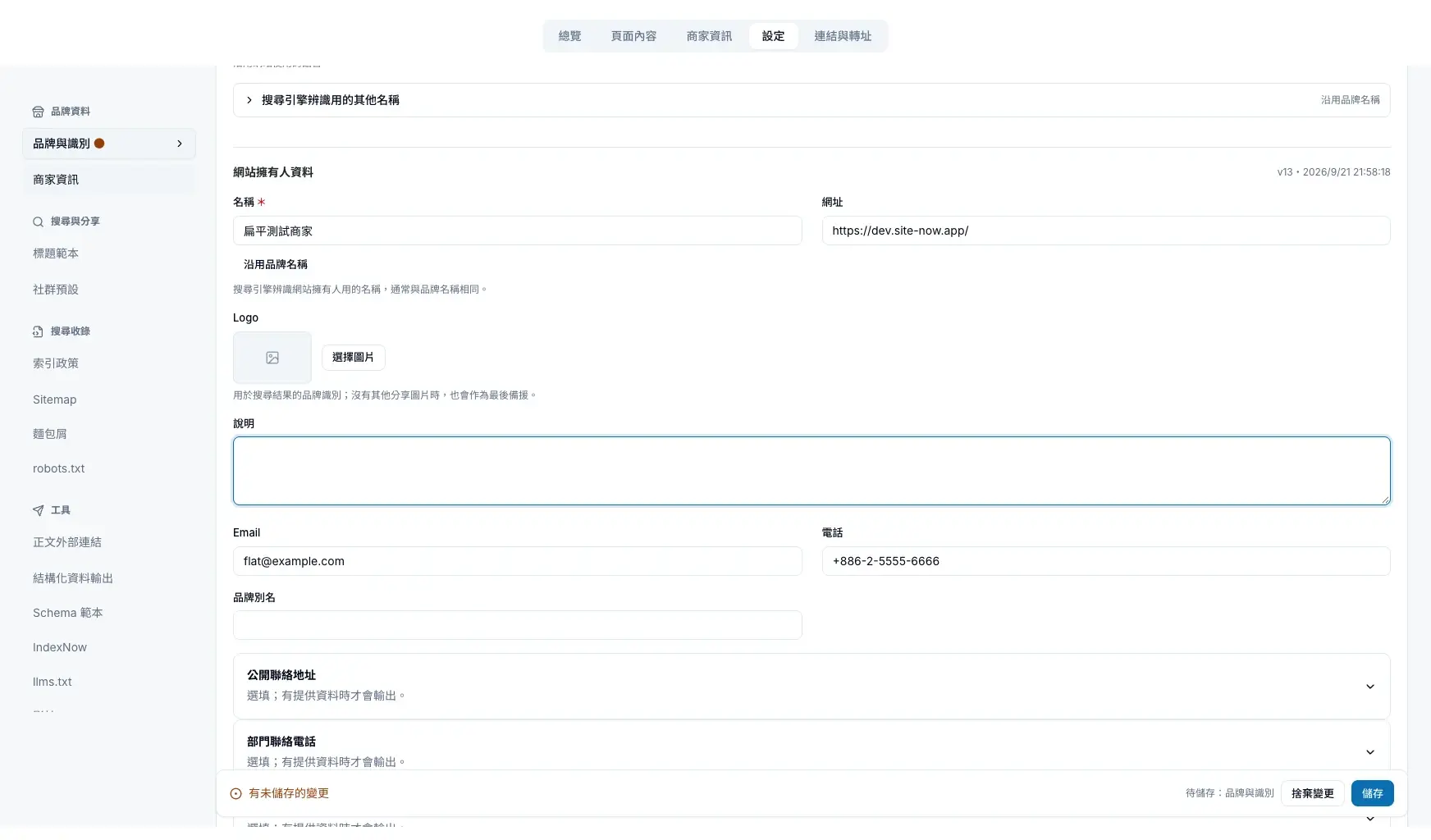Click the 搜尋收錄 document icon
1431x840 pixels.
point(38,331)
